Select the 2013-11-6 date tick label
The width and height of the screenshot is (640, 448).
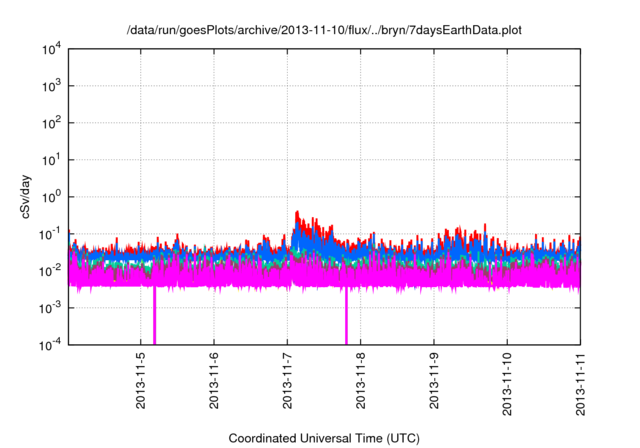point(214,381)
